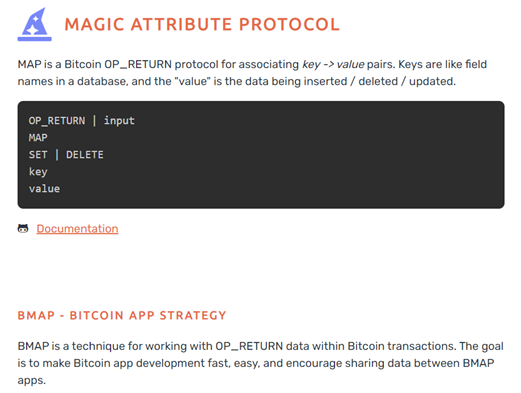
Task: Click the GitHub octocat icon
Action: click(x=23, y=229)
